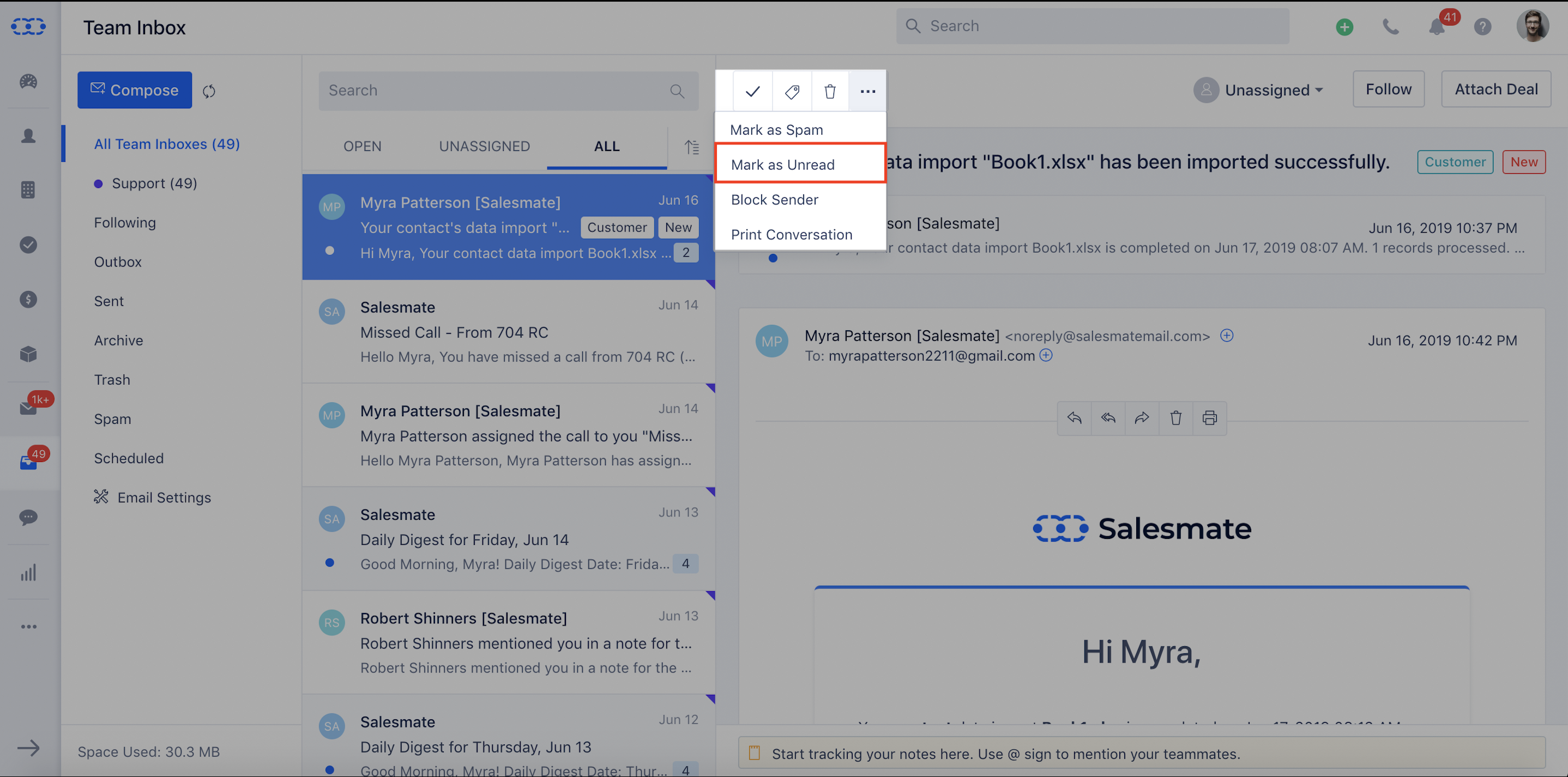1568x777 pixels.
Task: Open the Following folder
Action: (x=125, y=223)
